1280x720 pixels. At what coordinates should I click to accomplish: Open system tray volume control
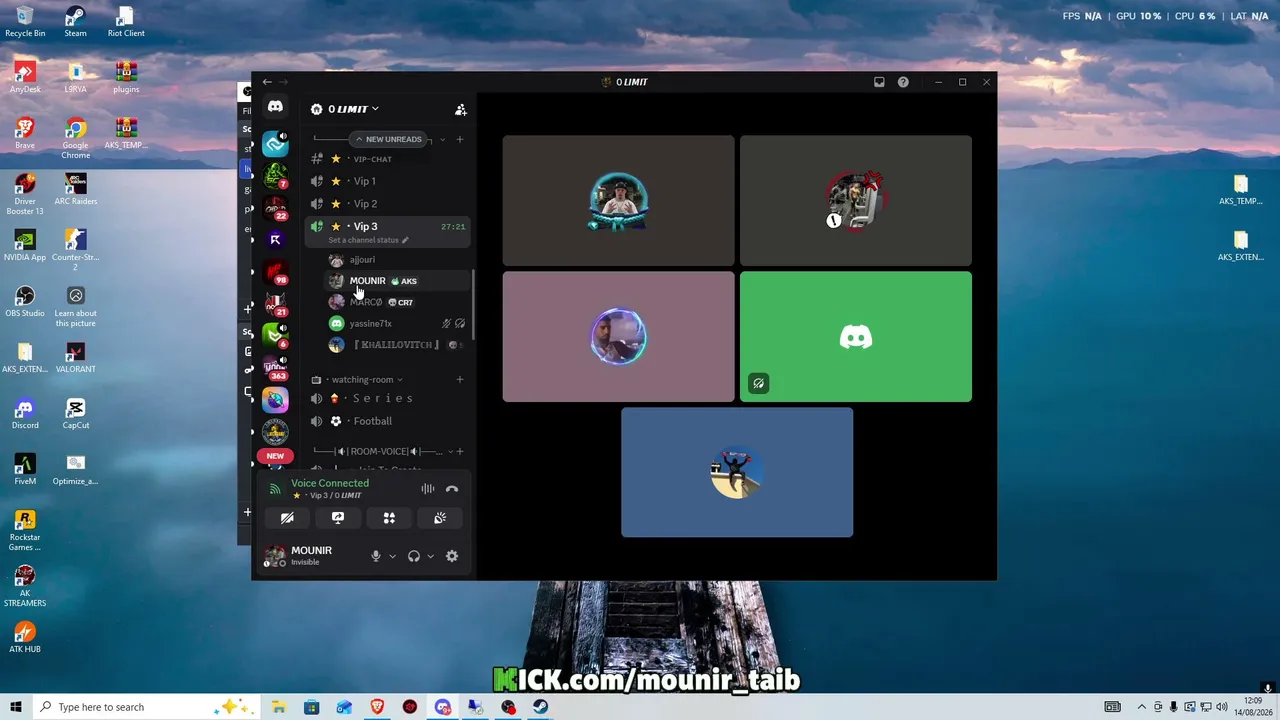(x=1222, y=707)
